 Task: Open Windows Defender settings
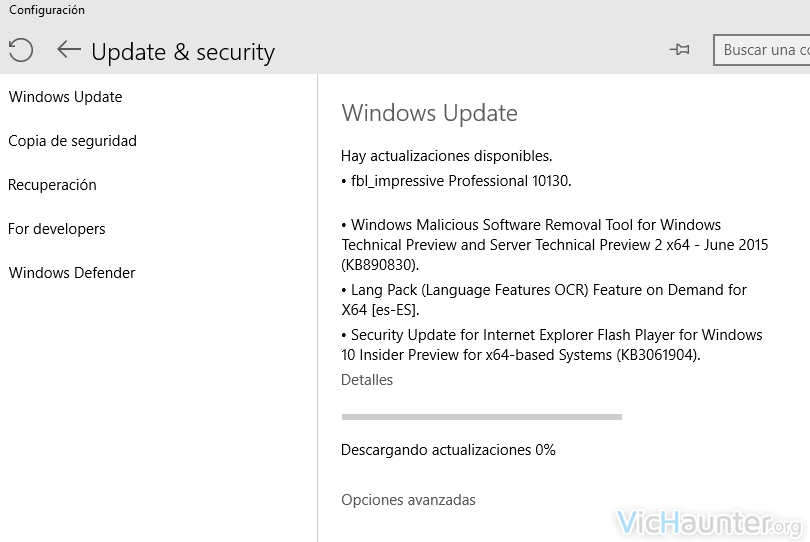[72, 273]
